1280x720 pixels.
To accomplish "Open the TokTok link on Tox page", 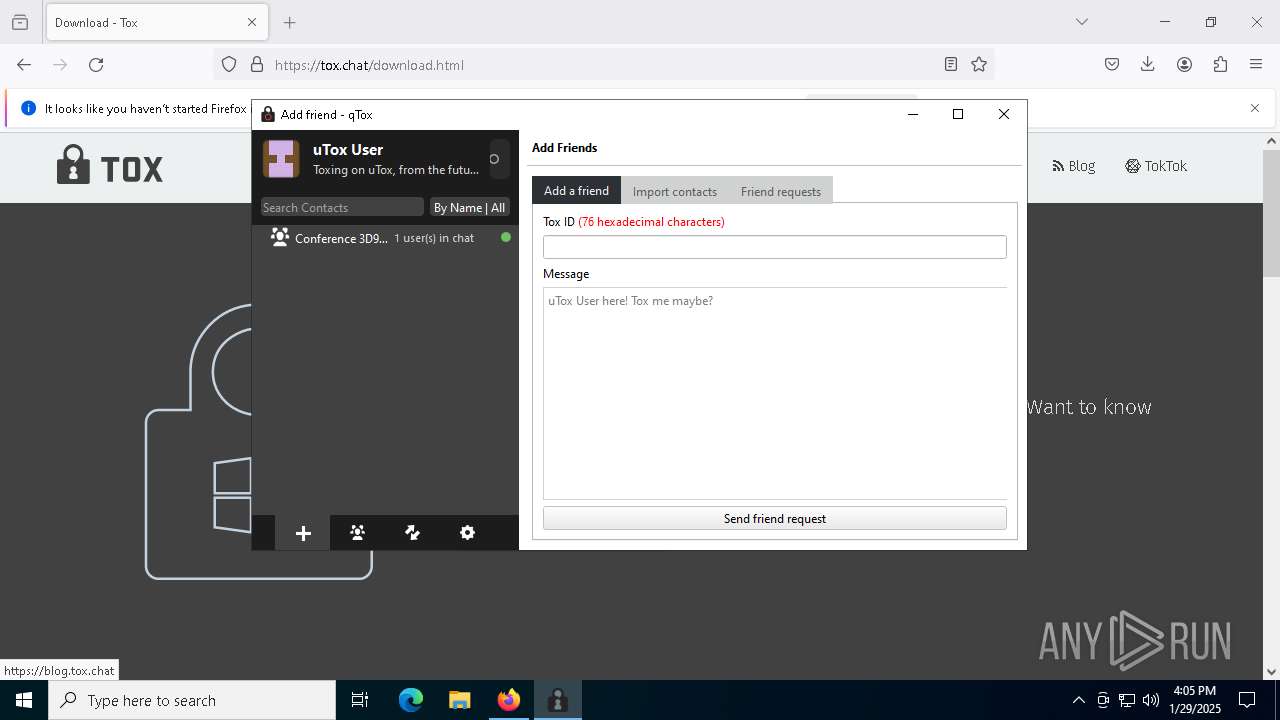I will [x=1156, y=166].
